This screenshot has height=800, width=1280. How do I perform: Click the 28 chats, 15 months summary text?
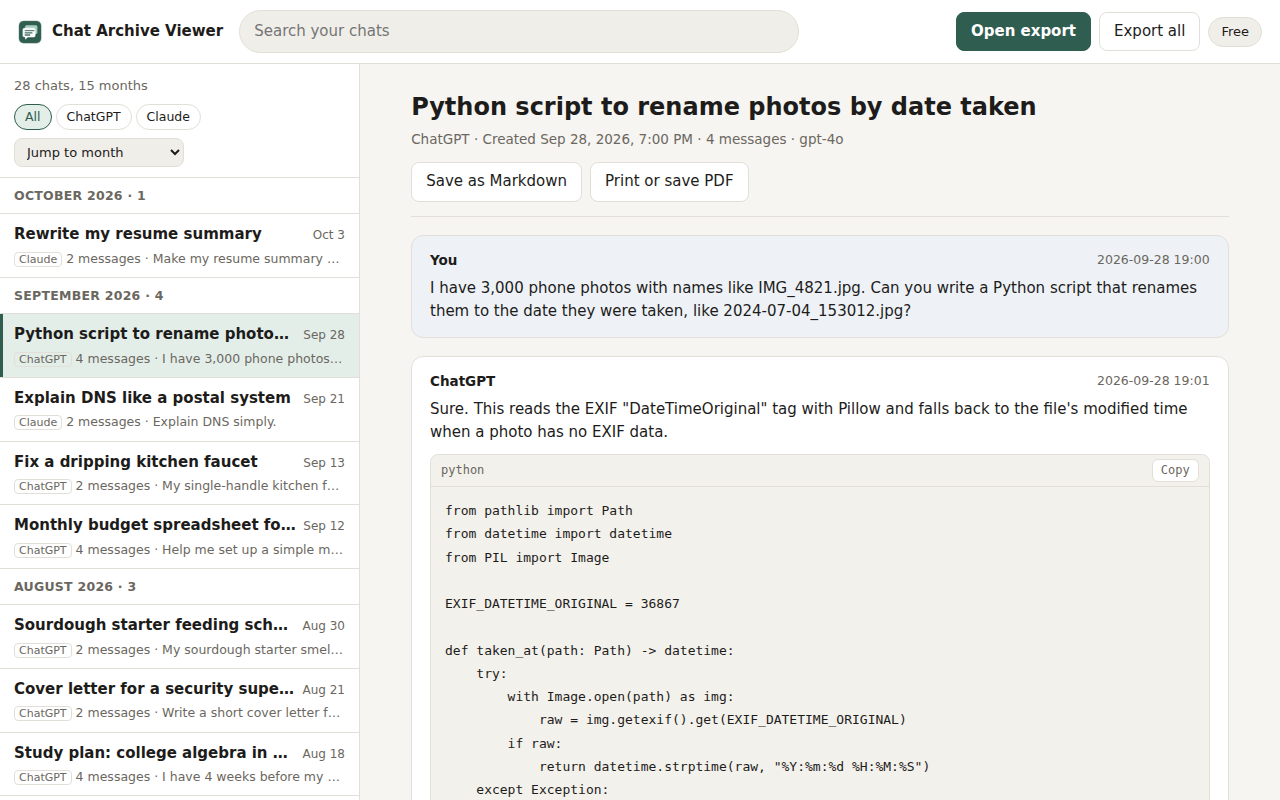[81, 86]
